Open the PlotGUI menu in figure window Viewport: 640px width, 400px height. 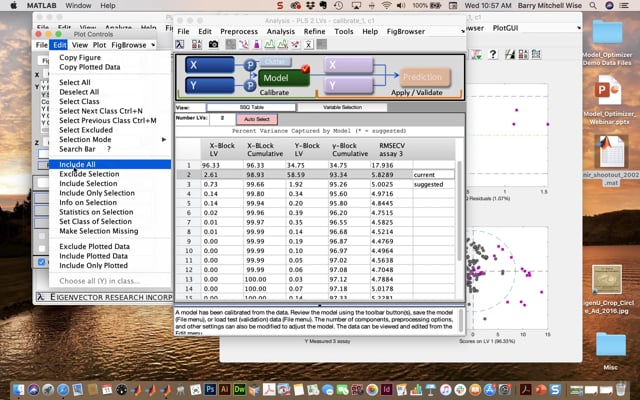coord(505,28)
